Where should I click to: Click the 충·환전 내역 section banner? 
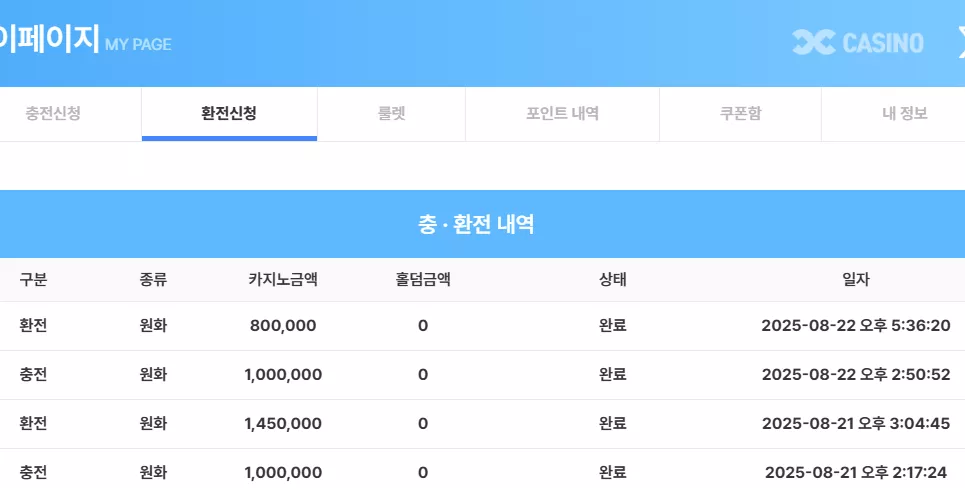tap(475, 224)
